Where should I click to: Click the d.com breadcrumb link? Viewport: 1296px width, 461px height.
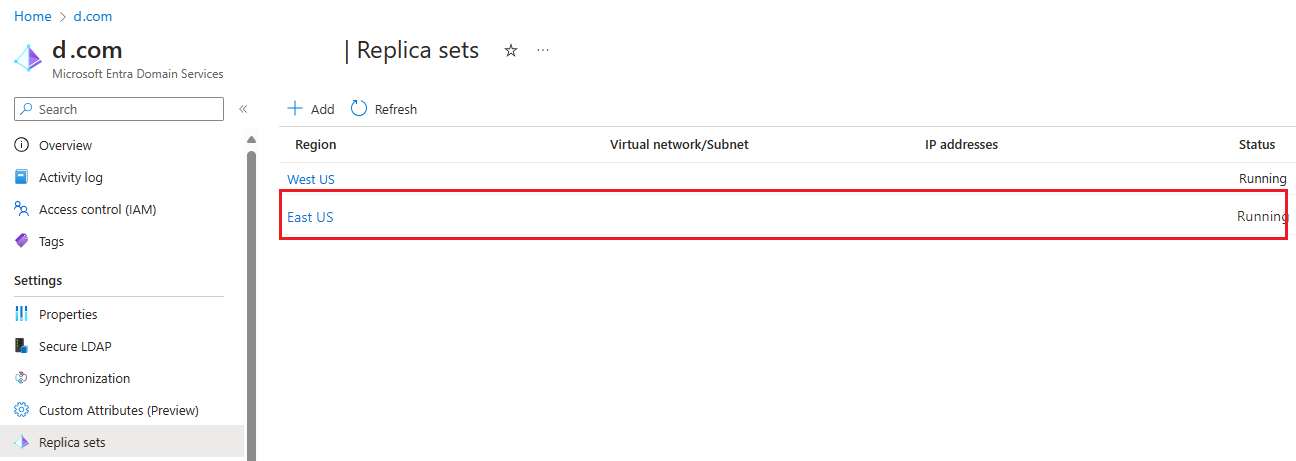coord(93,16)
